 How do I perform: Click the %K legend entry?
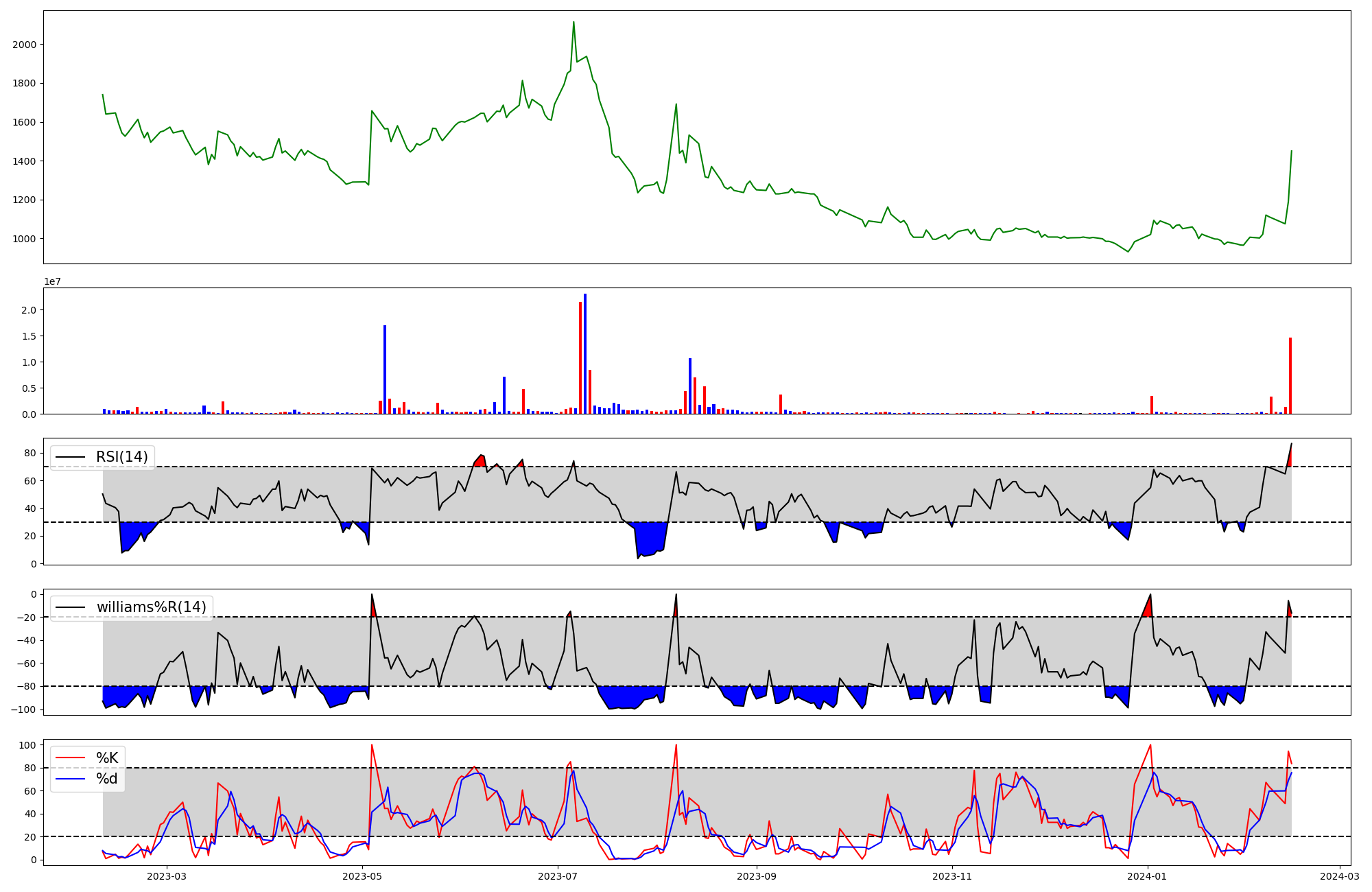coord(107,758)
